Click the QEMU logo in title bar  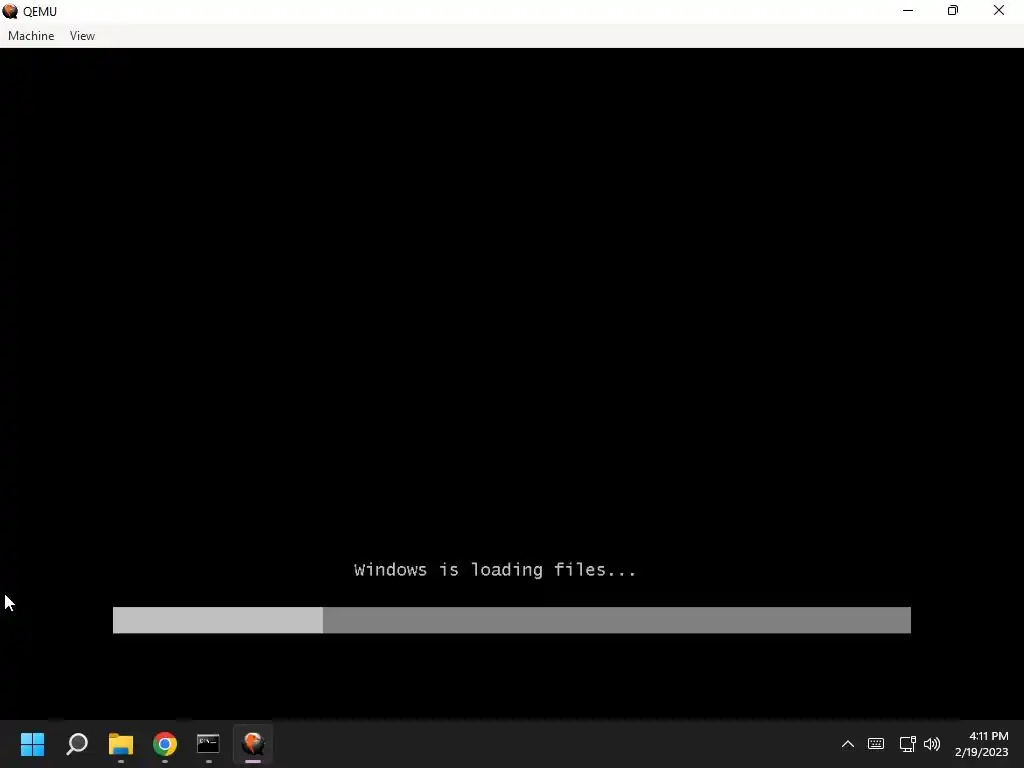(x=10, y=11)
